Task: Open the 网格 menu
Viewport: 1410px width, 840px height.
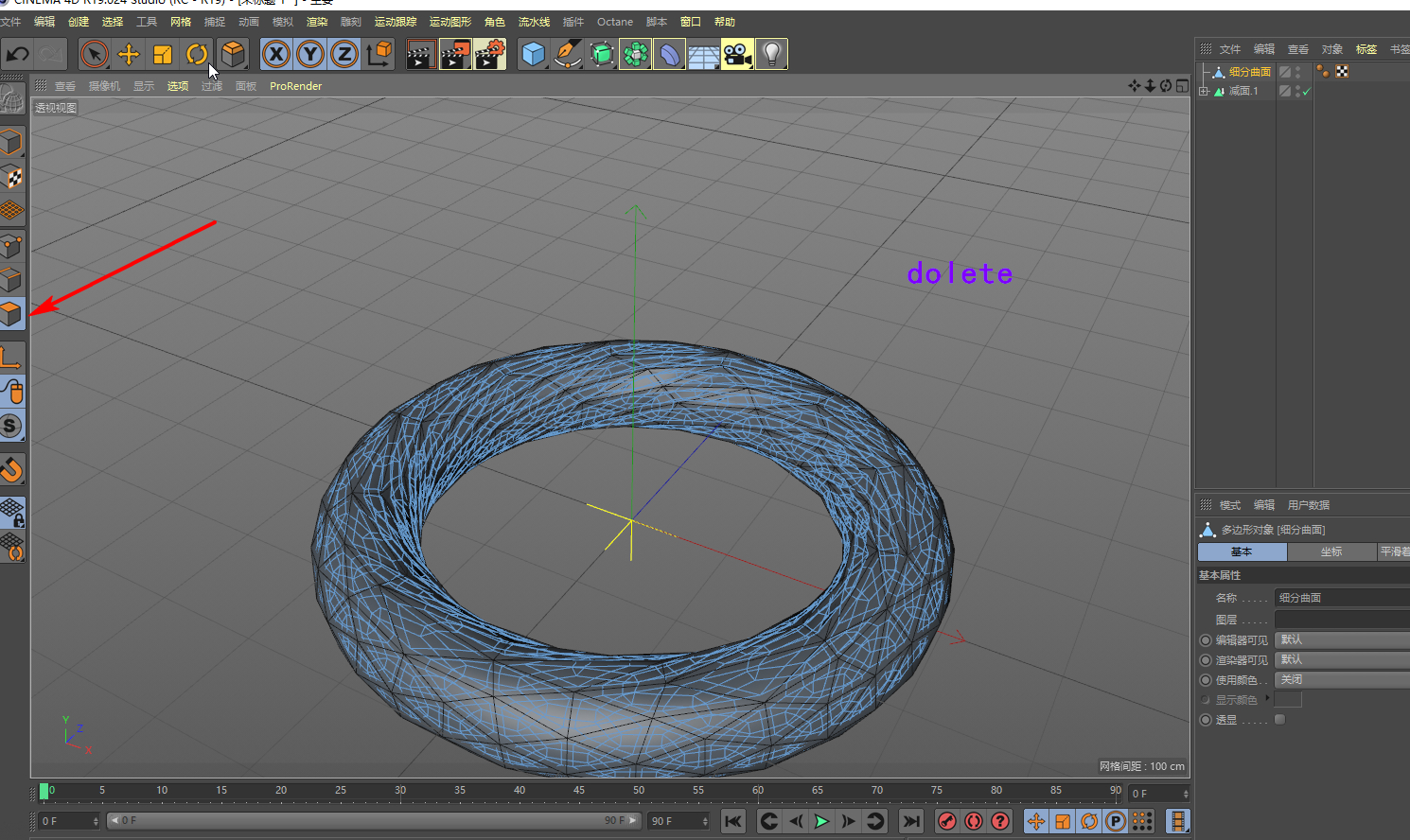Action: (x=181, y=22)
